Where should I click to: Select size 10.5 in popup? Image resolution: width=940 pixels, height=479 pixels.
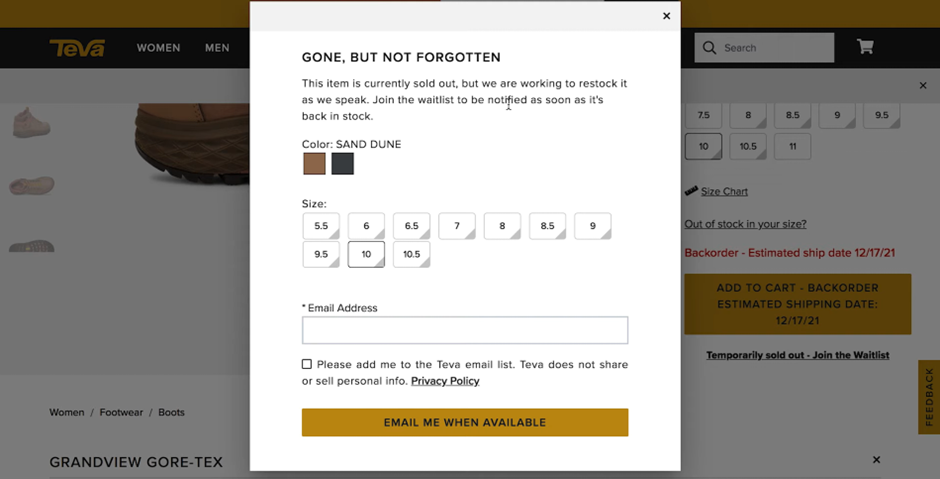tap(411, 254)
